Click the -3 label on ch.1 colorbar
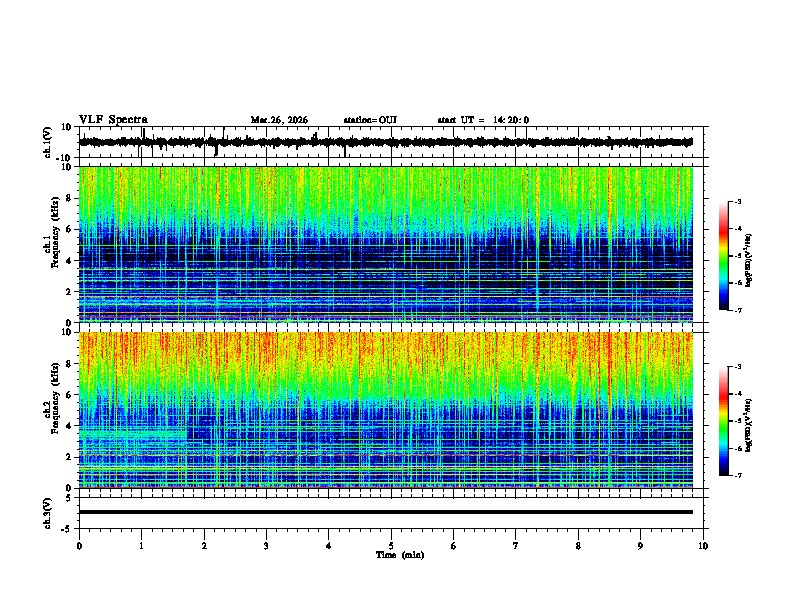 (x=737, y=201)
